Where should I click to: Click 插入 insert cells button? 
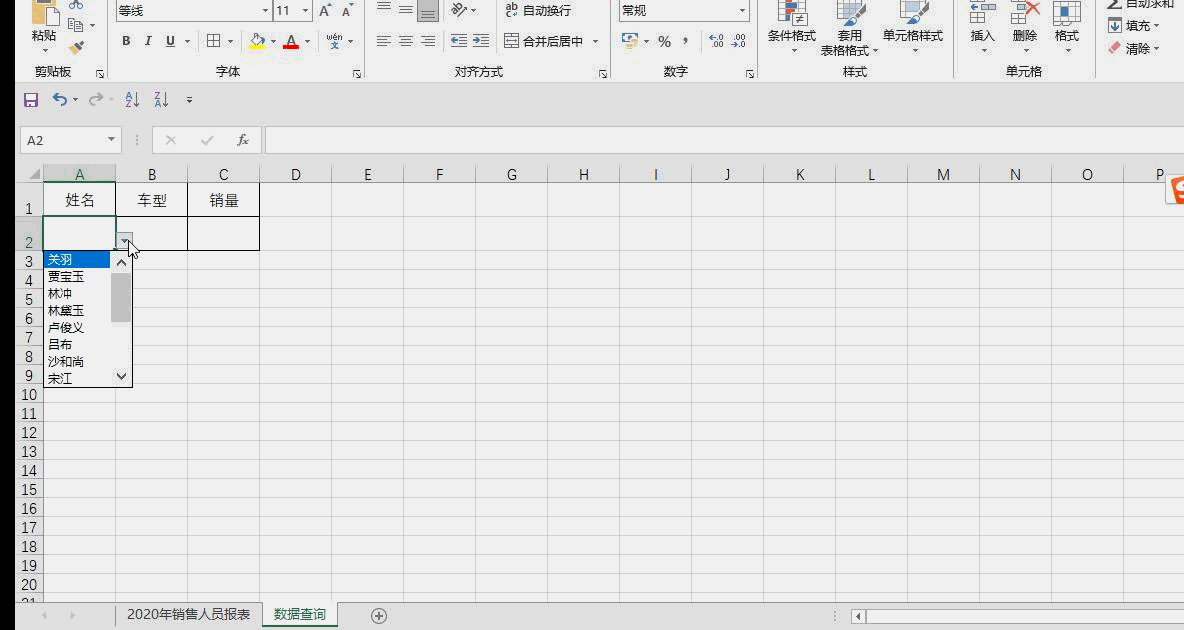[982, 29]
